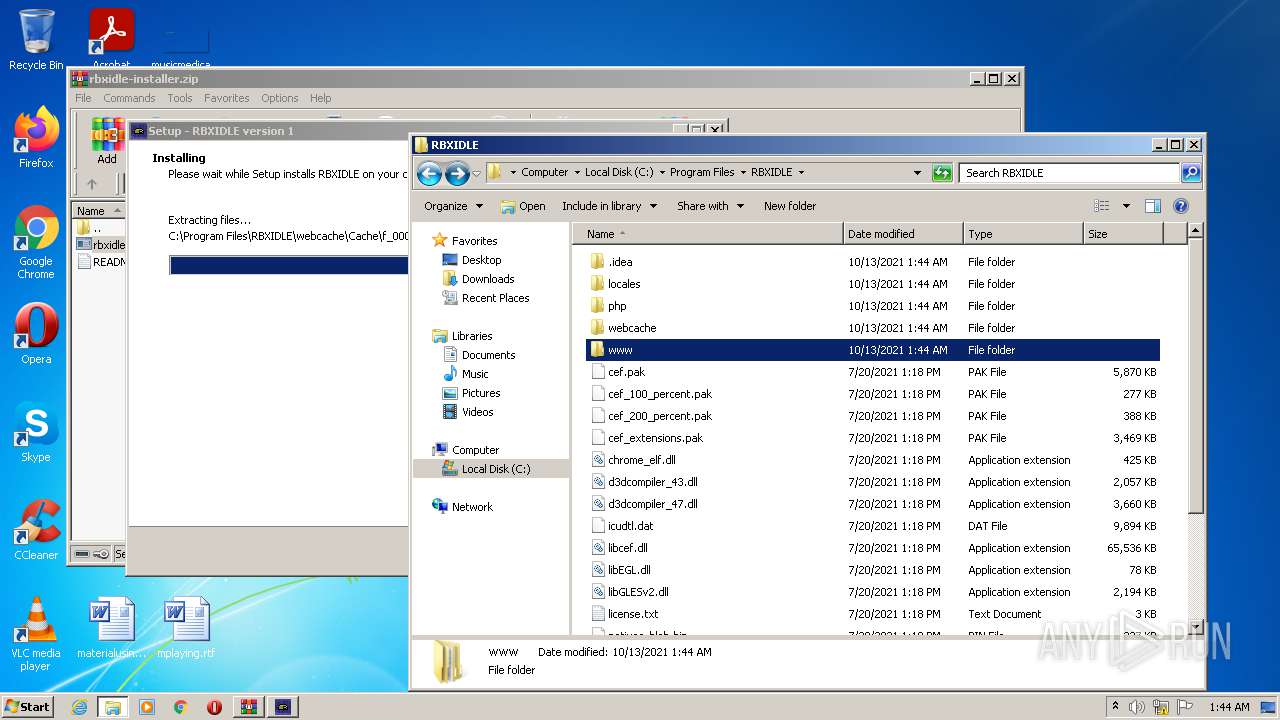
Task: Go back in the RBXIDLE Explorer window
Action: coord(429,173)
